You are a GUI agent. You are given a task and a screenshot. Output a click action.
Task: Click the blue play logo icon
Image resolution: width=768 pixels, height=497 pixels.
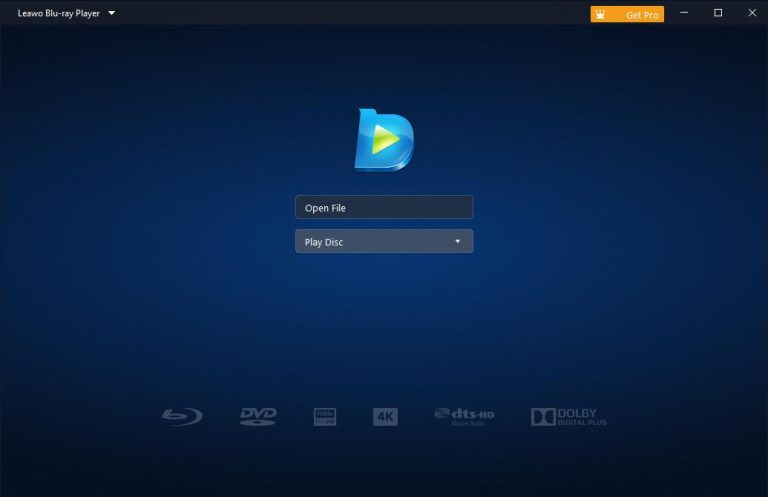tap(384, 140)
